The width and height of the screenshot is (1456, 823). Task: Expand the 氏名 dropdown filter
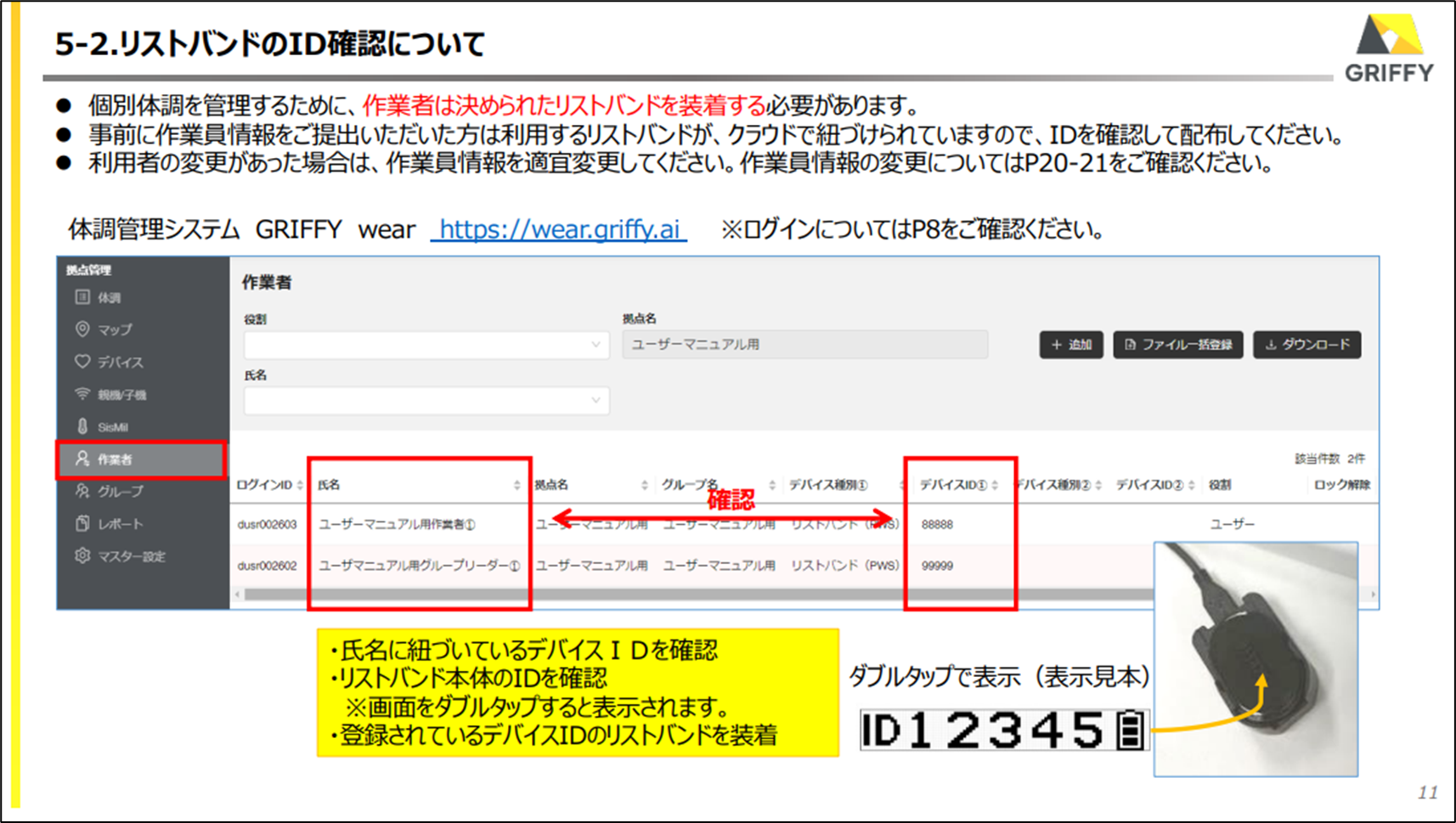(426, 400)
